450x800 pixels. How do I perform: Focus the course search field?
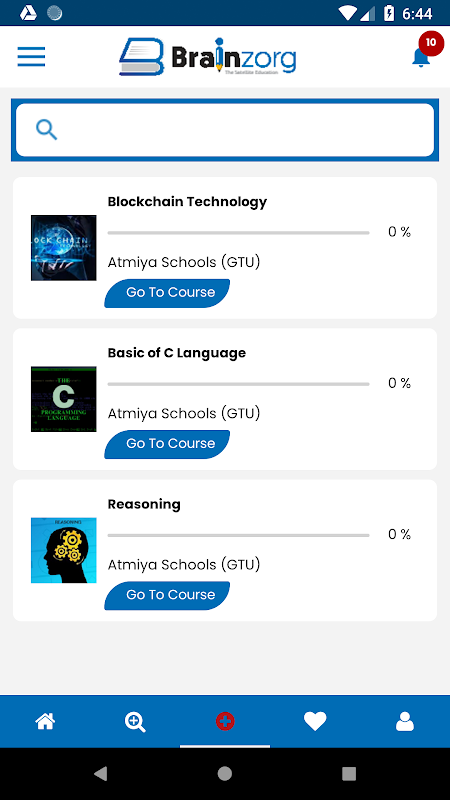[x=225, y=130]
